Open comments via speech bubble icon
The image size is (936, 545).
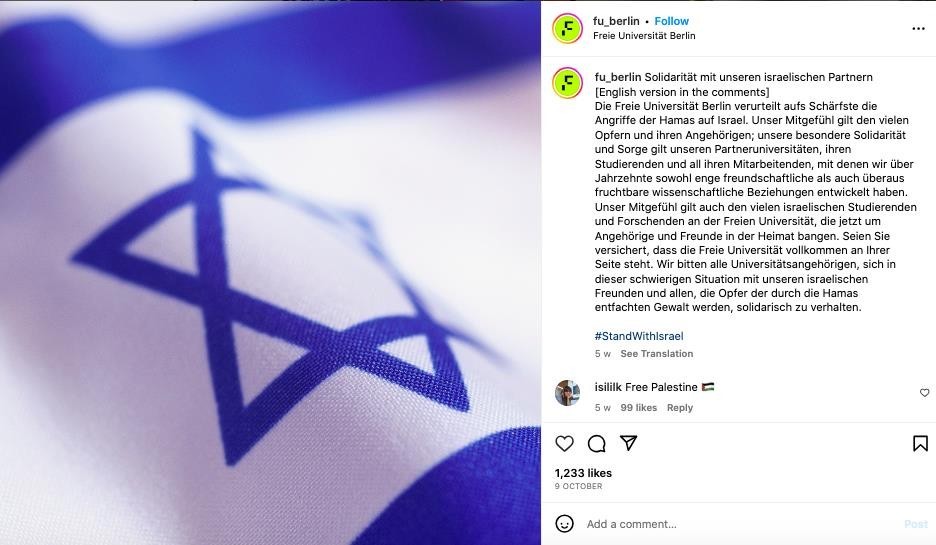[596, 444]
